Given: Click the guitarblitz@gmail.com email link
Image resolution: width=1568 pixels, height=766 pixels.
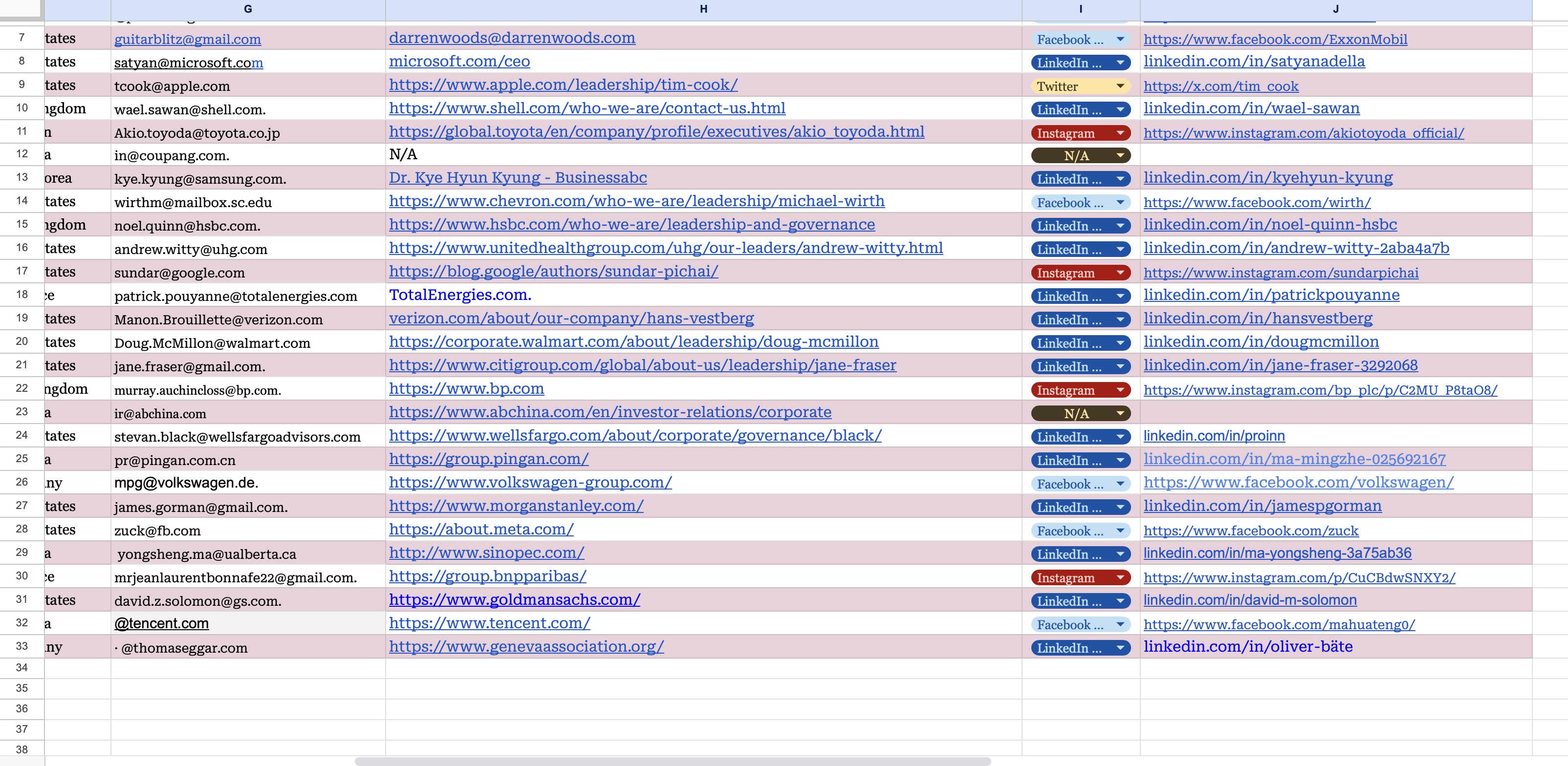Looking at the screenshot, I should pos(188,40).
